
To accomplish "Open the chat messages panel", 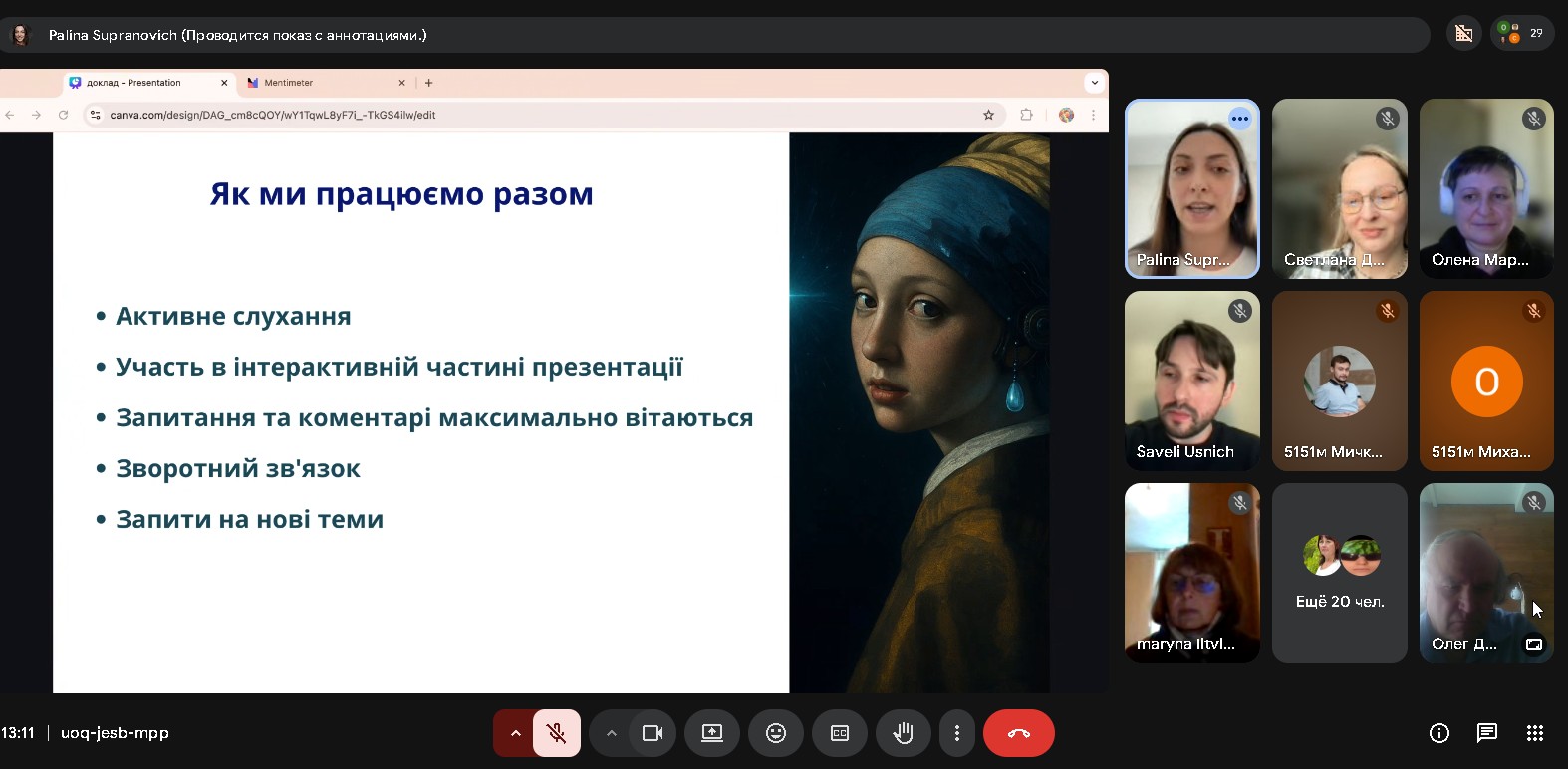I will click(x=1486, y=733).
